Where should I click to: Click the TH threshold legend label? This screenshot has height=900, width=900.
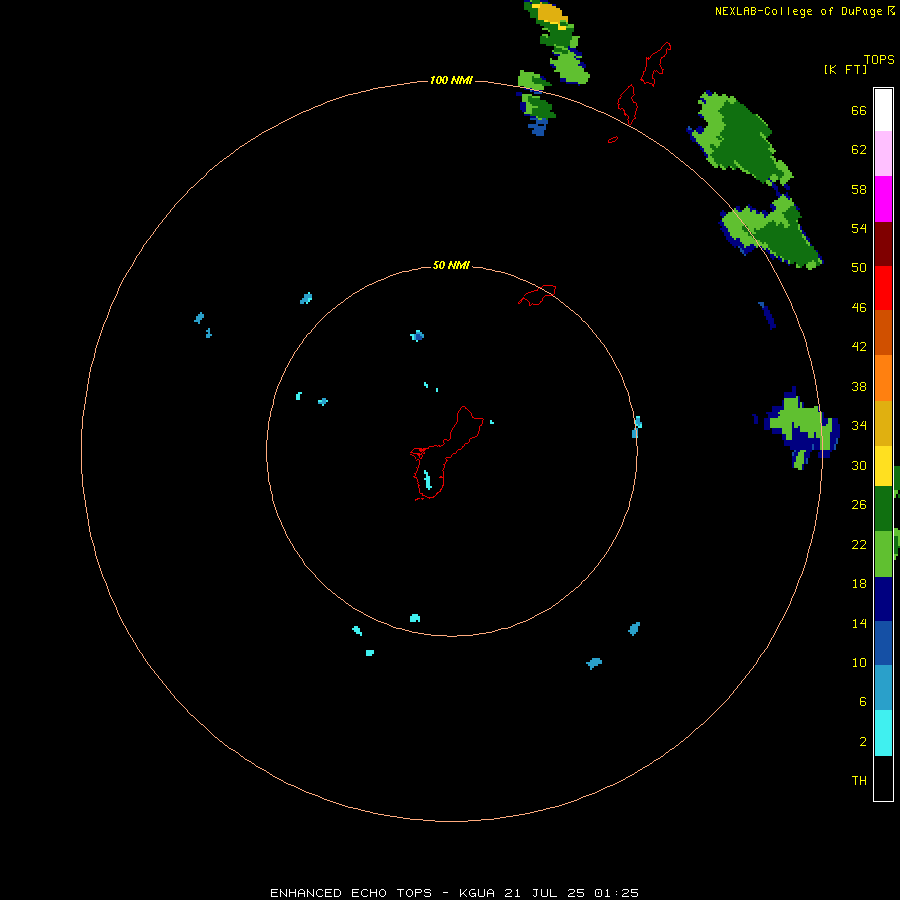pyautogui.click(x=859, y=781)
